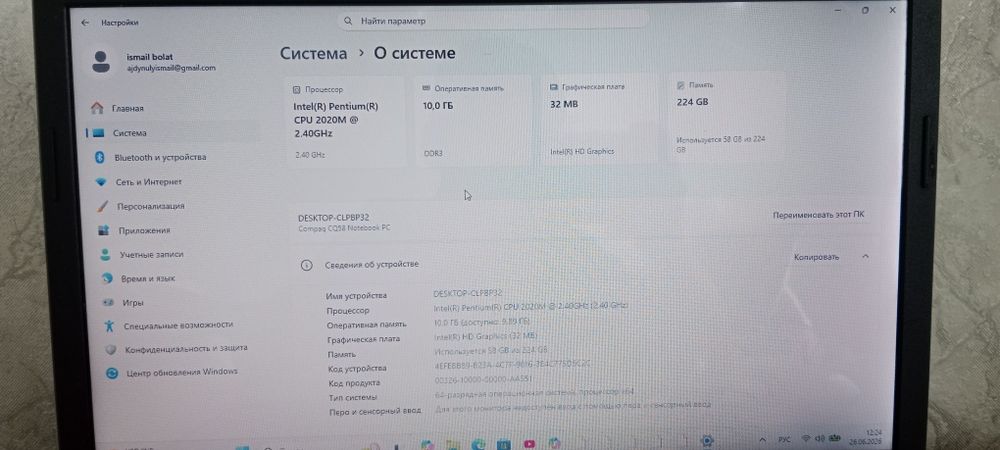Click the user avatar icon of ismail bolat

[101, 62]
